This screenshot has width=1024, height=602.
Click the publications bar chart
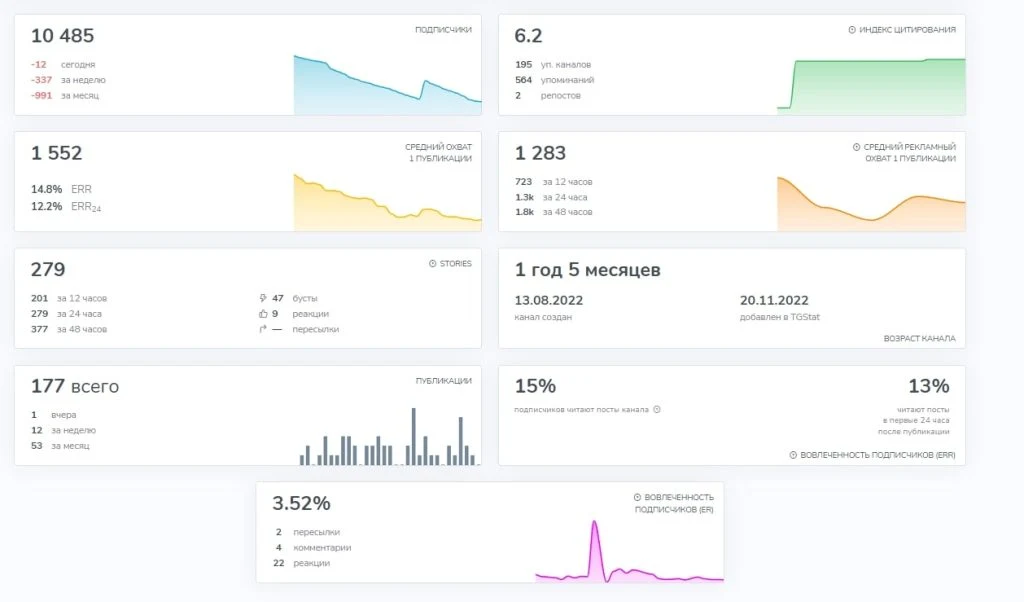tap(389, 436)
